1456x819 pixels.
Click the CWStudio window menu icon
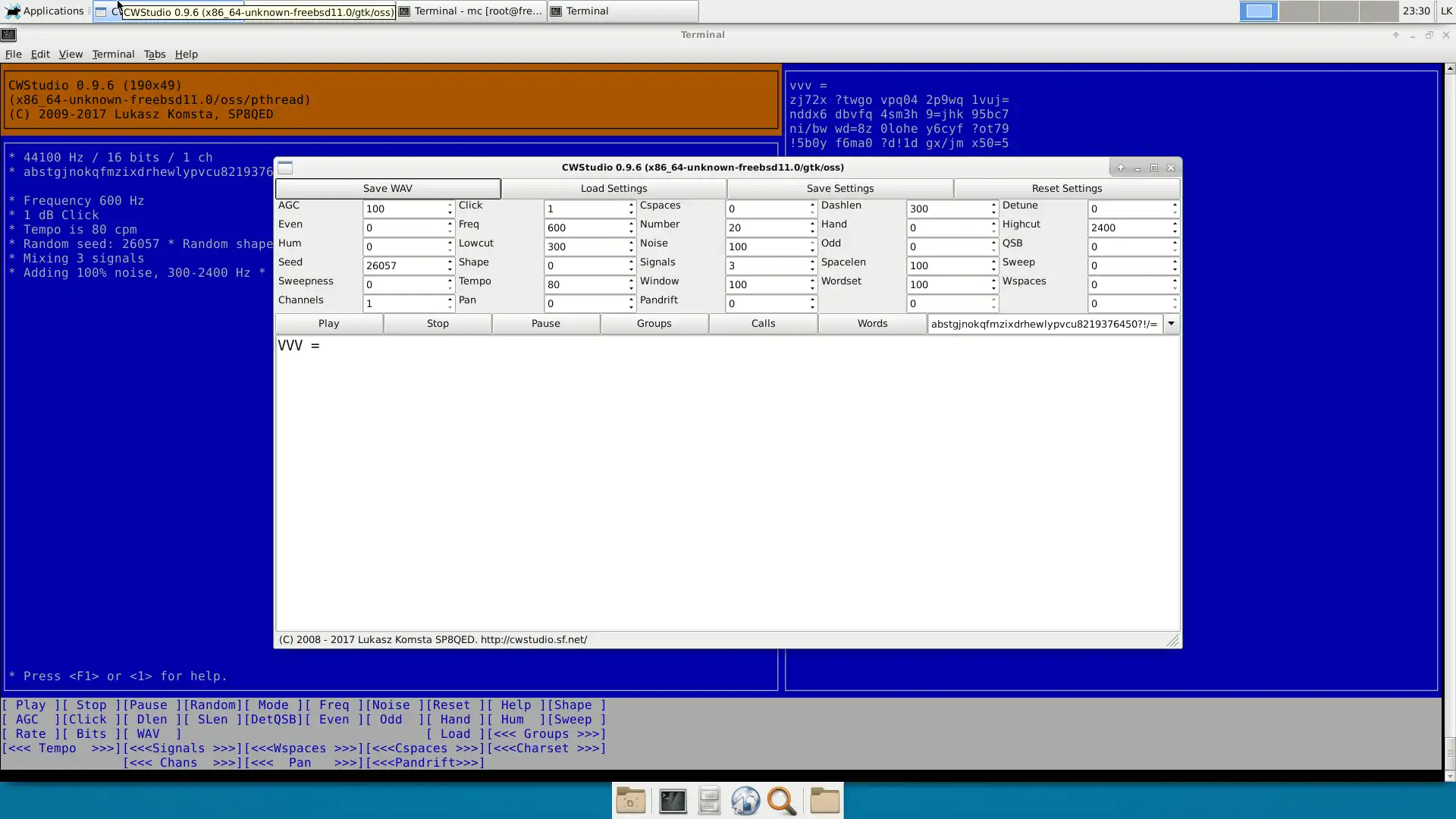[285, 168]
